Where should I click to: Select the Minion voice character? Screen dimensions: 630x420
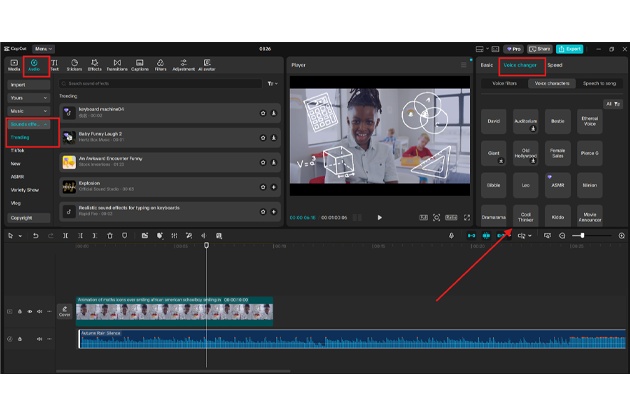[x=589, y=185]
